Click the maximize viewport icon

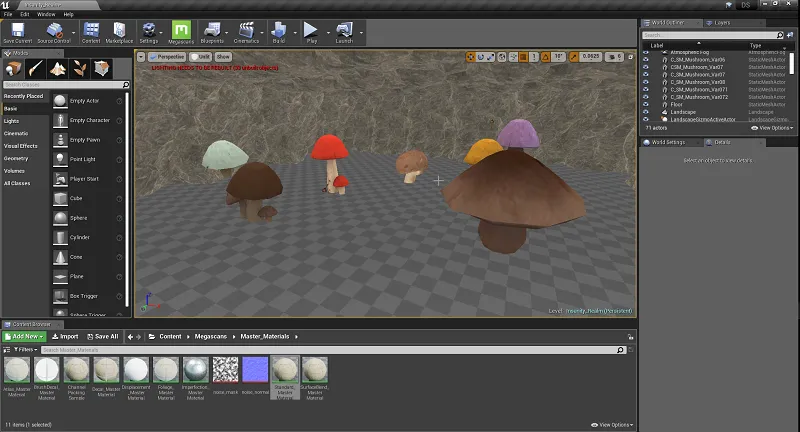[x=631, y=57]
